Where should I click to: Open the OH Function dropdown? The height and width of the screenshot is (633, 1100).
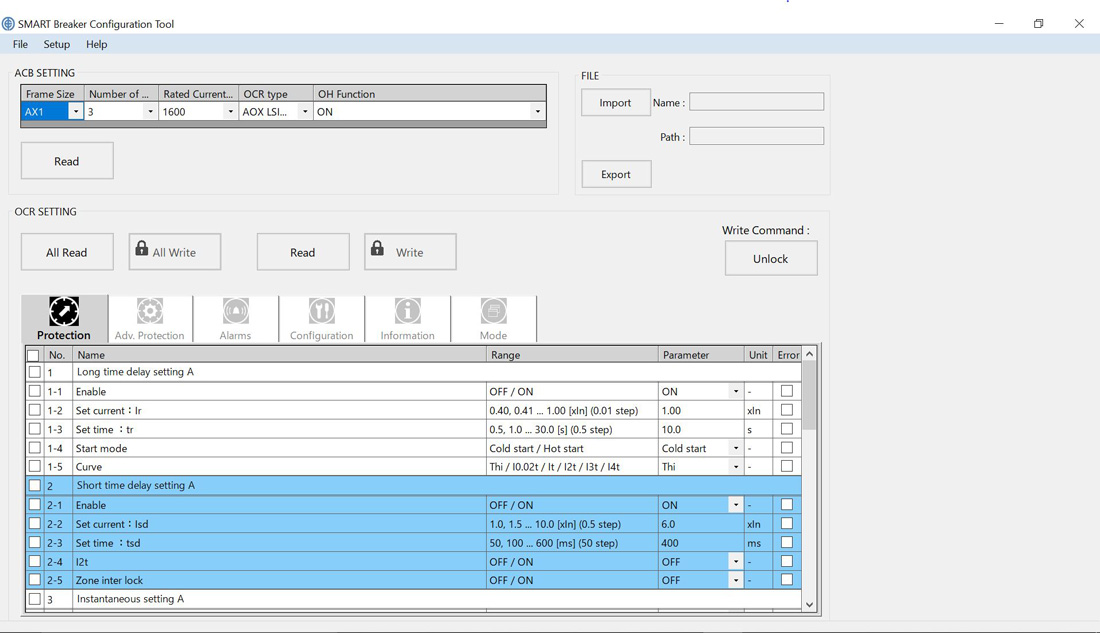538,112
